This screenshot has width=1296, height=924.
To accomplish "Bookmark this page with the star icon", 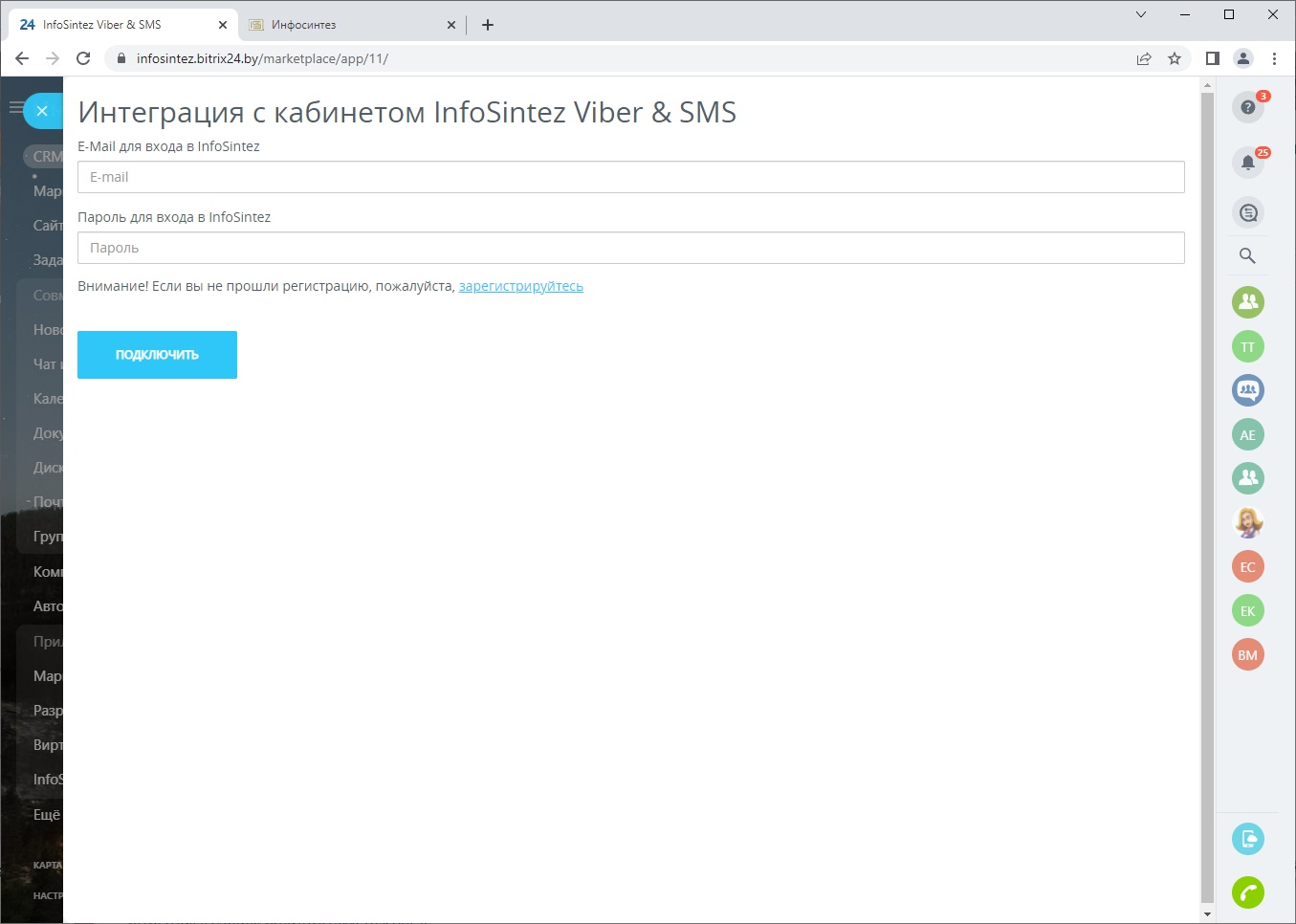I will (1175, 58).
